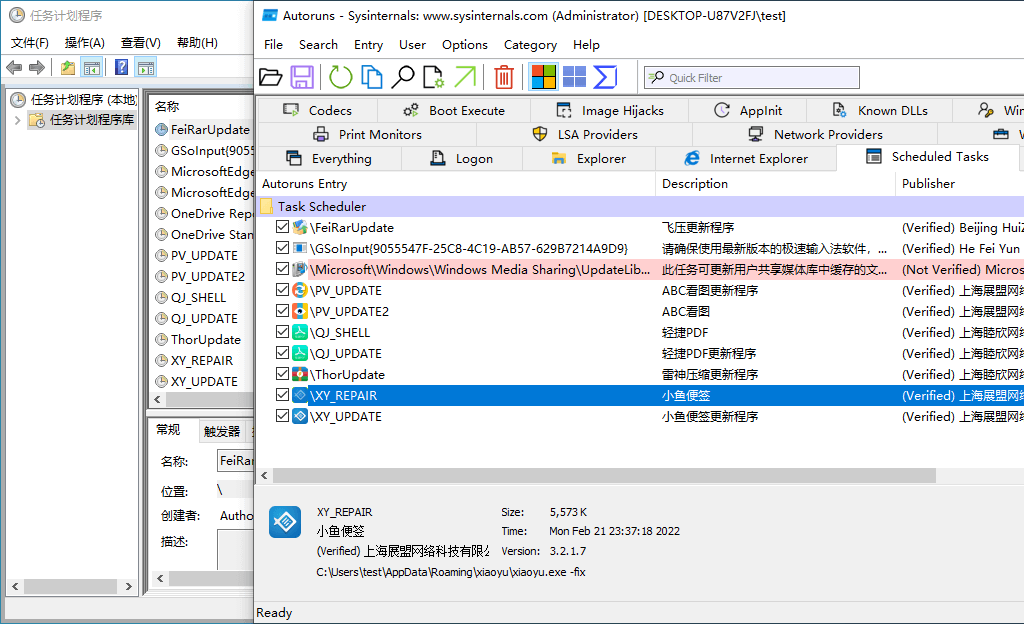Screen dimensions: 1024x624
Task: Click the ThorUpdate entry icon in Autoruns list
Action: click(300, 375)
